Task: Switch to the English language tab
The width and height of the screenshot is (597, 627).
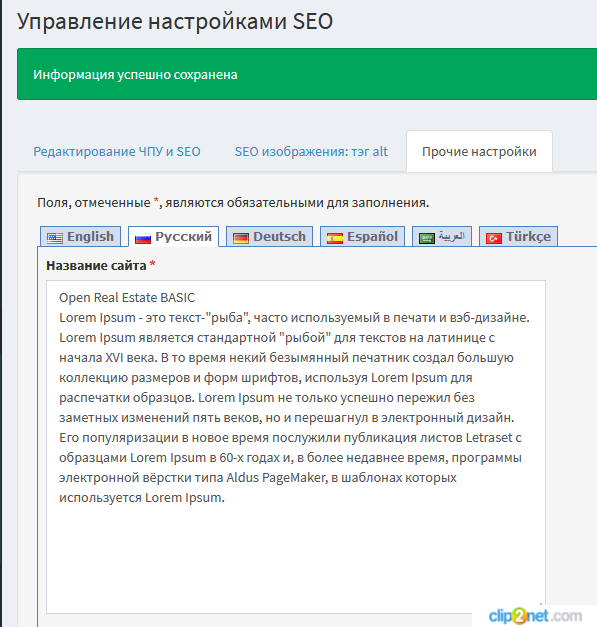Action: click(x=80, y=237)
